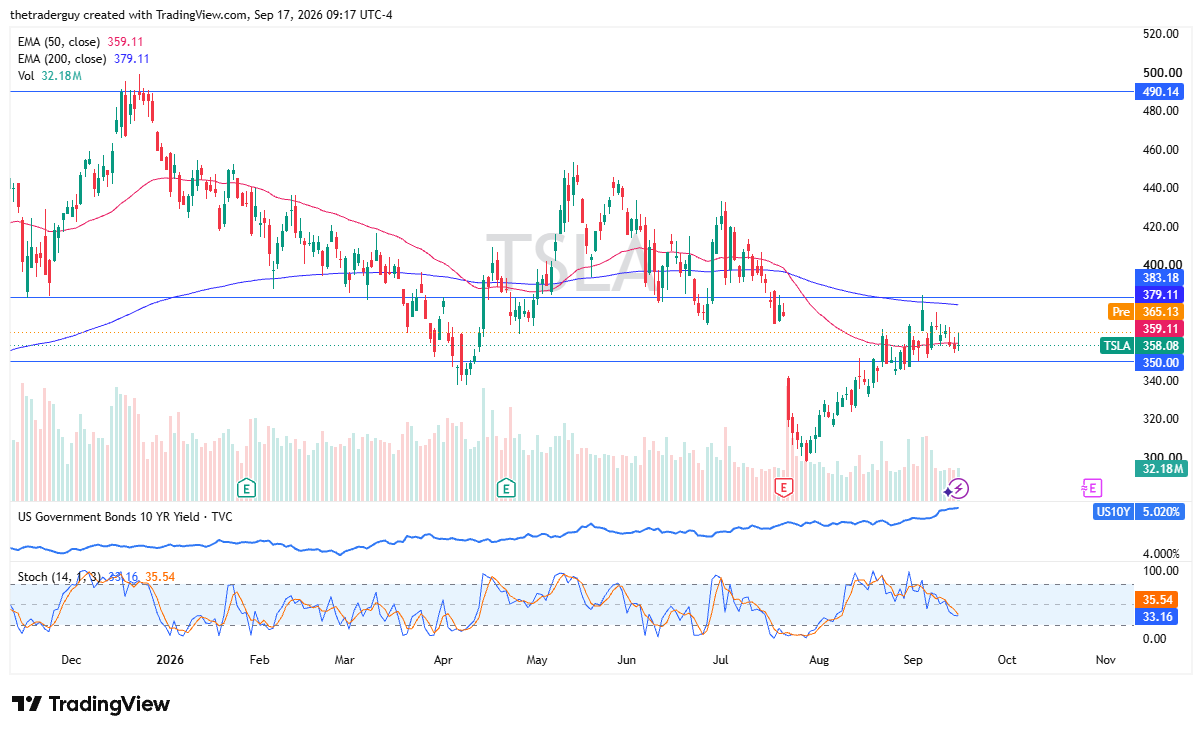Screen dimensions: 1202x734
Task: Click the 420.00 price axis label
Action: click(1161, 227)
